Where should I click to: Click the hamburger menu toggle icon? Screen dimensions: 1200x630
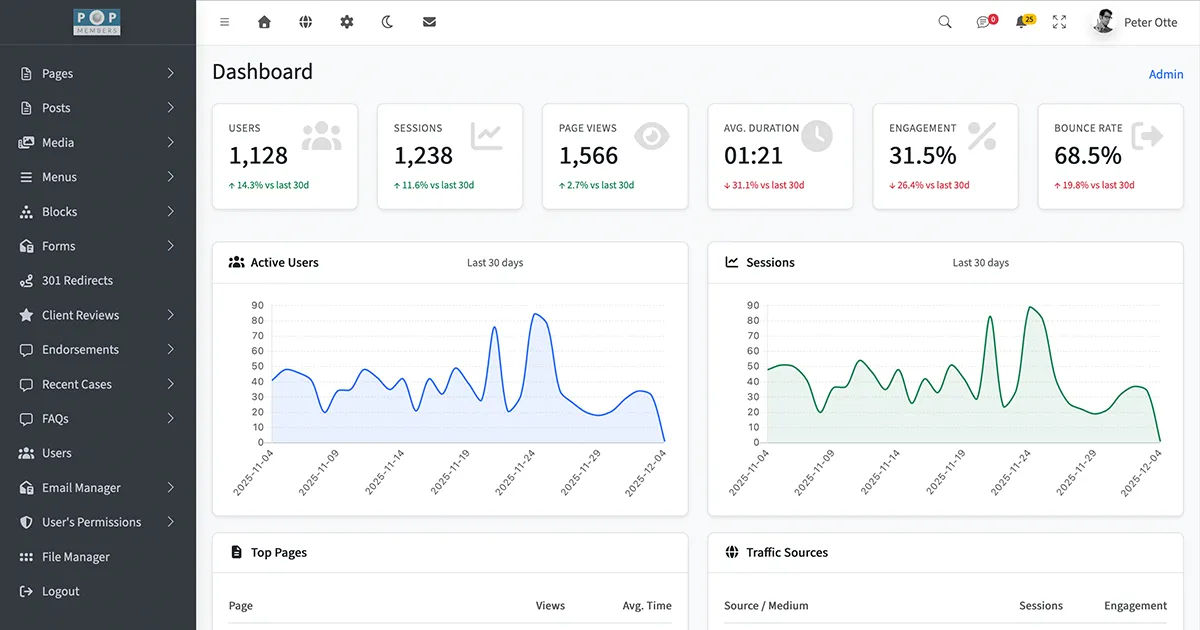224,22
